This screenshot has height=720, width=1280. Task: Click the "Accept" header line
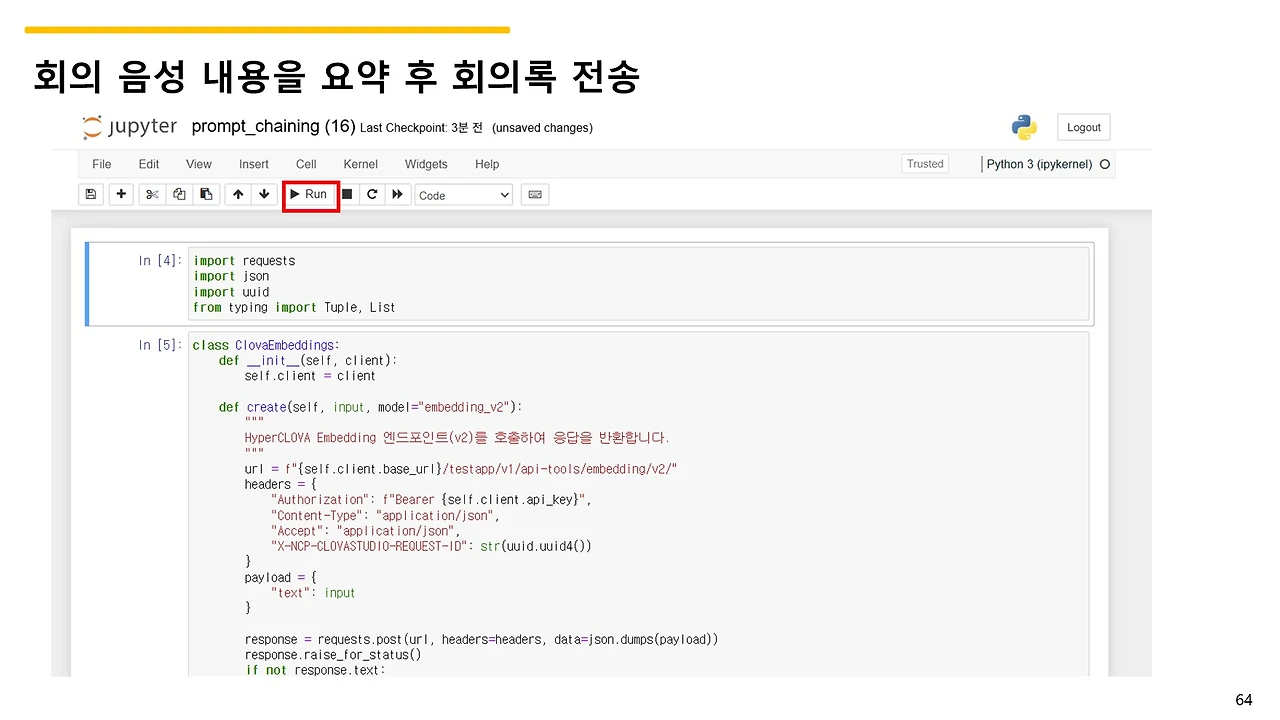tap(365, 531)
